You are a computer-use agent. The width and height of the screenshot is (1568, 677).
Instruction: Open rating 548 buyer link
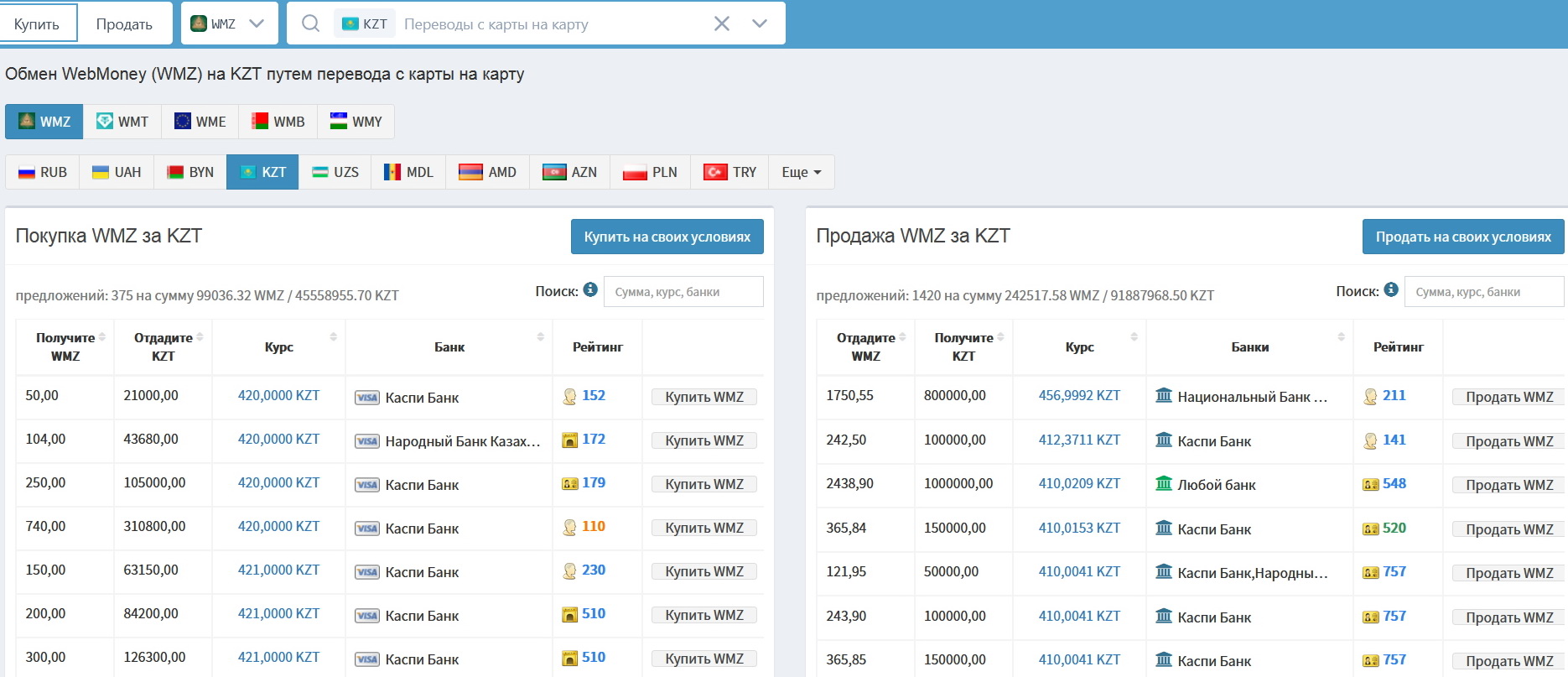1394,483
